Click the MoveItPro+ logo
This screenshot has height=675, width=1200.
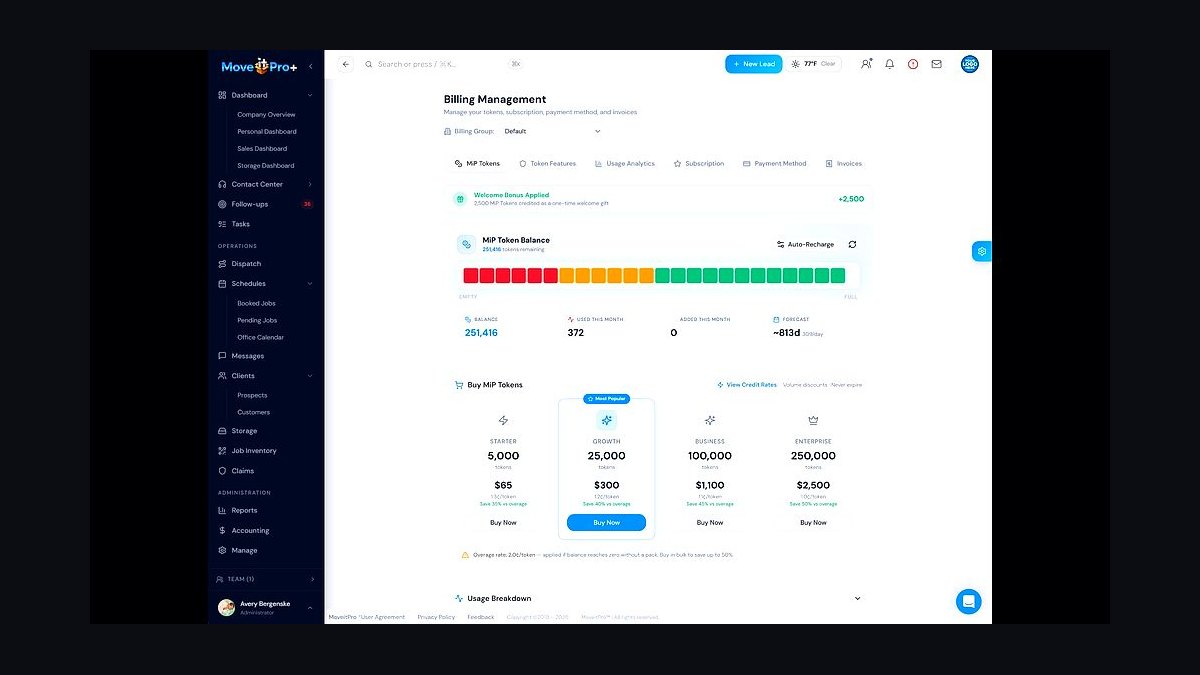(x=259, y=66)
